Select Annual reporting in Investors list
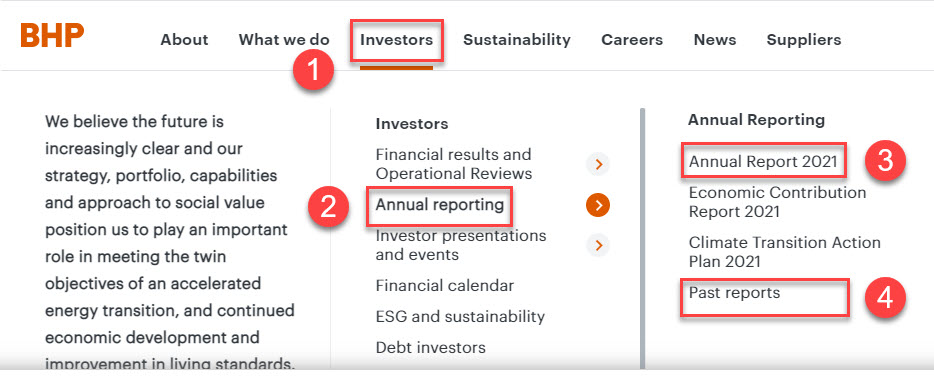 click(440, 205)
